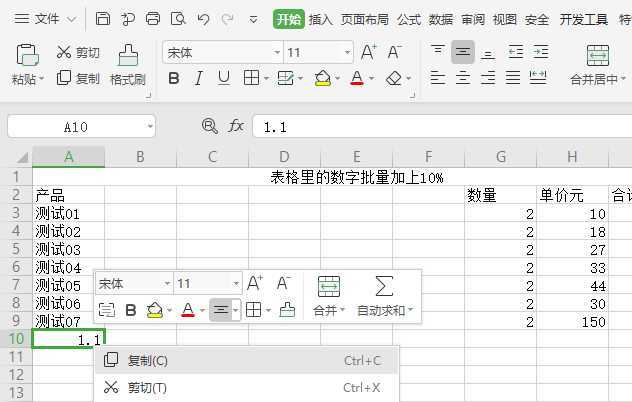This screenshot has width=632, height=402.
Task: Switch to the 开发工具 ribbon tab
Action: tap(584, 19)
